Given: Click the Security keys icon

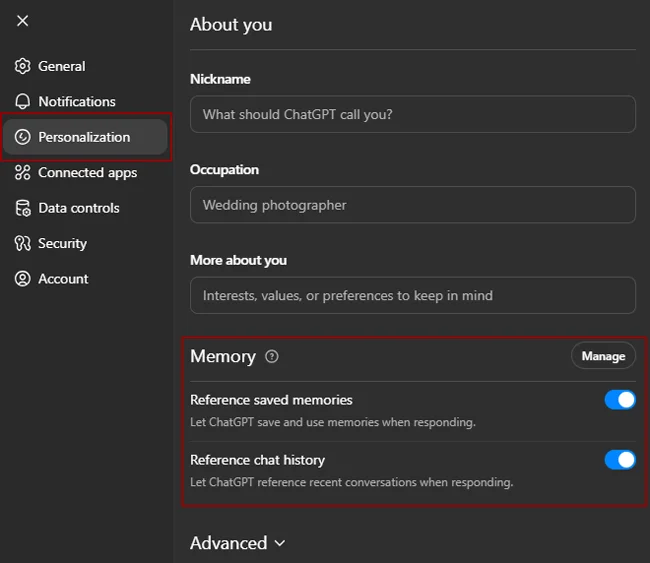Looking at the screenshot, I should (22, 243).
